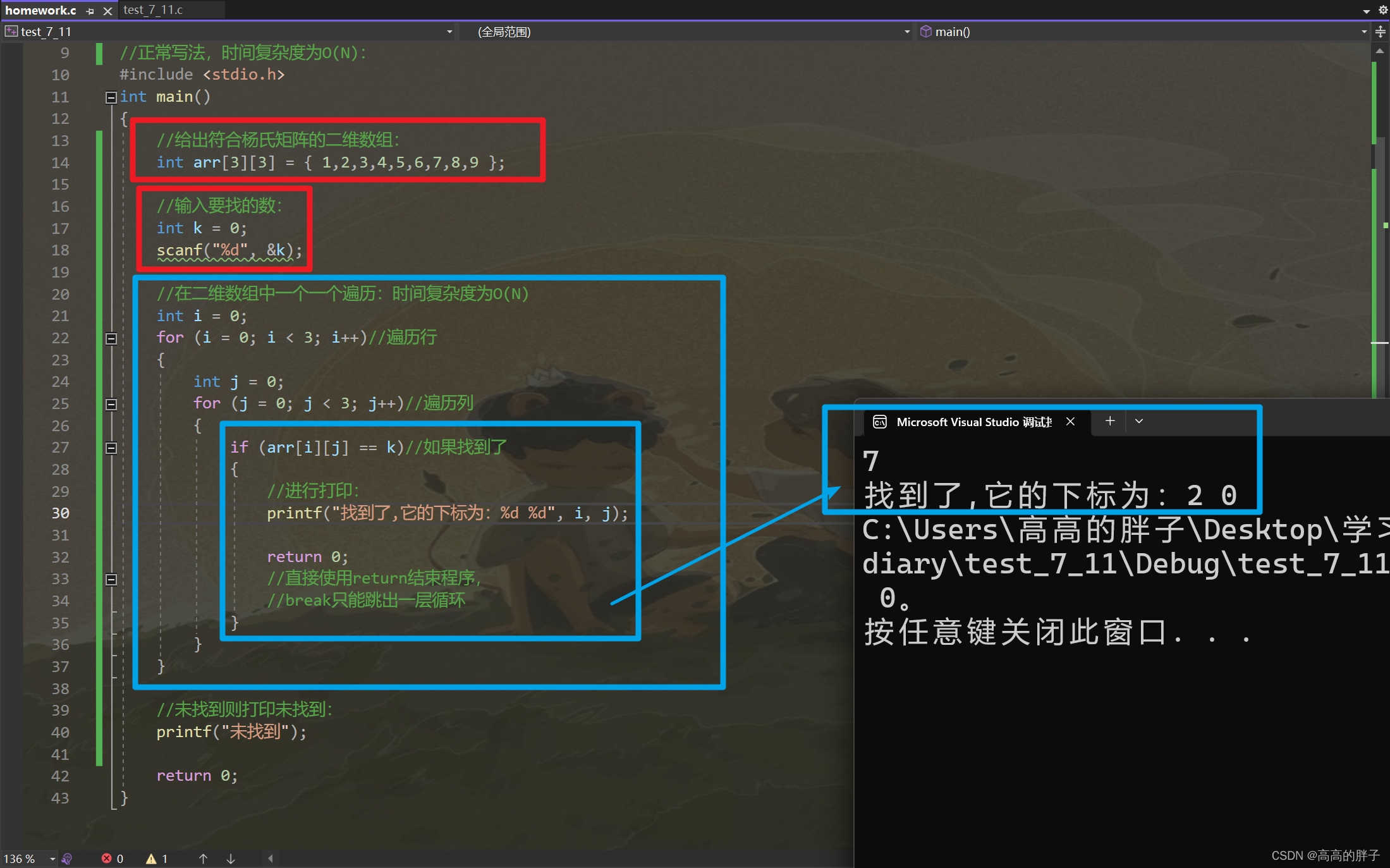
Task: Add a new terminal tab with the plus button
Action: coord(1110,422)
